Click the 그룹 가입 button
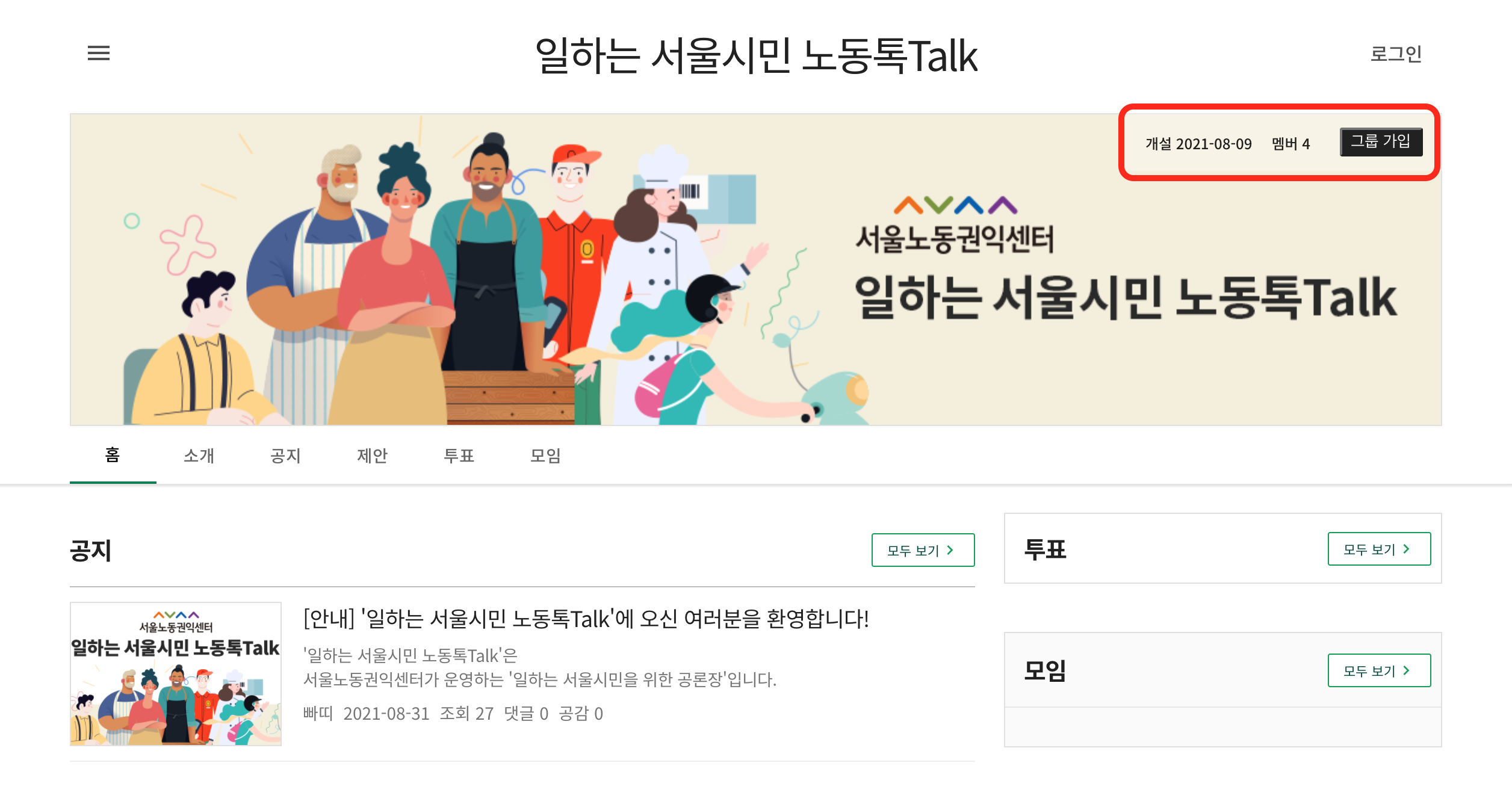Image resolution: width=1512 pixels, height=810 pixels. [1381, 142]
